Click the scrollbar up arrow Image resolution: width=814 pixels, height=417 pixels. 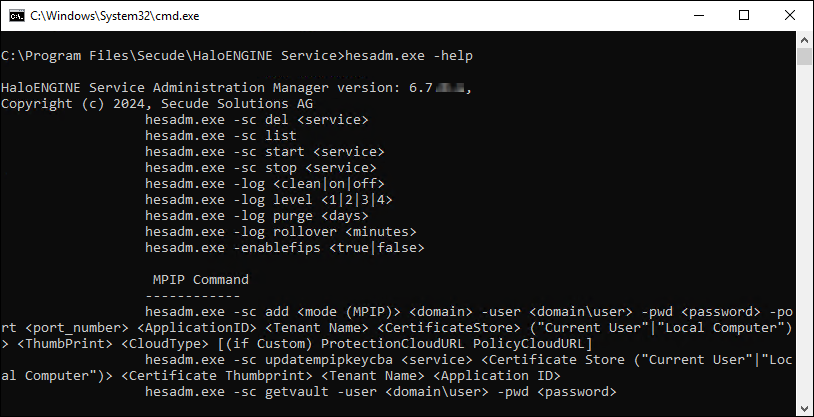point(805,39)
